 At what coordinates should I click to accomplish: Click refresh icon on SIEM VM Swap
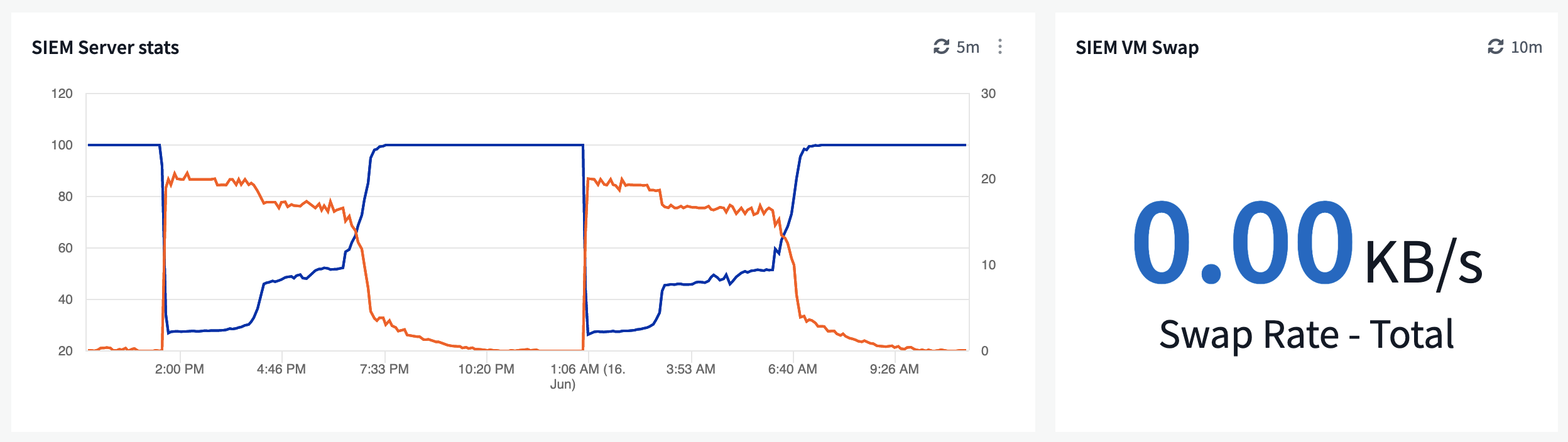point(1496,46)
